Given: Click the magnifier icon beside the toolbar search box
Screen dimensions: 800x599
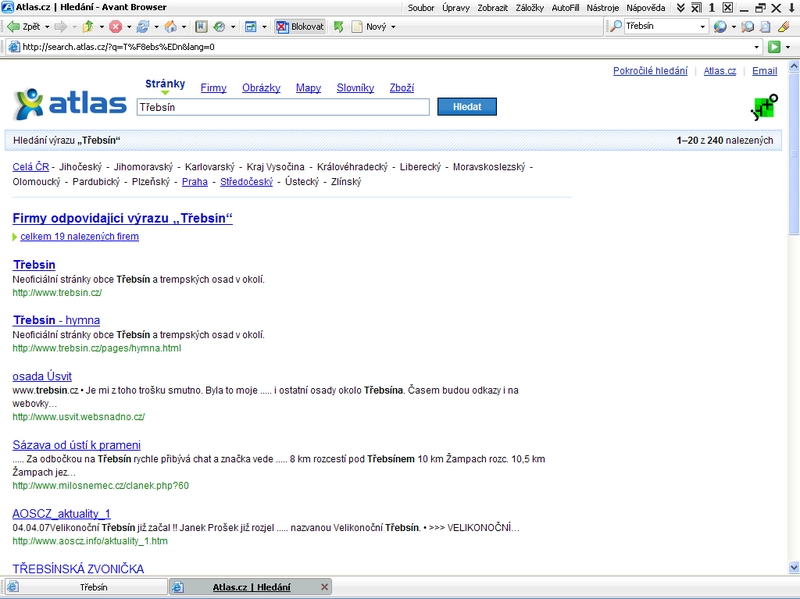Looking at the screenshot, I should pos(616,26).
